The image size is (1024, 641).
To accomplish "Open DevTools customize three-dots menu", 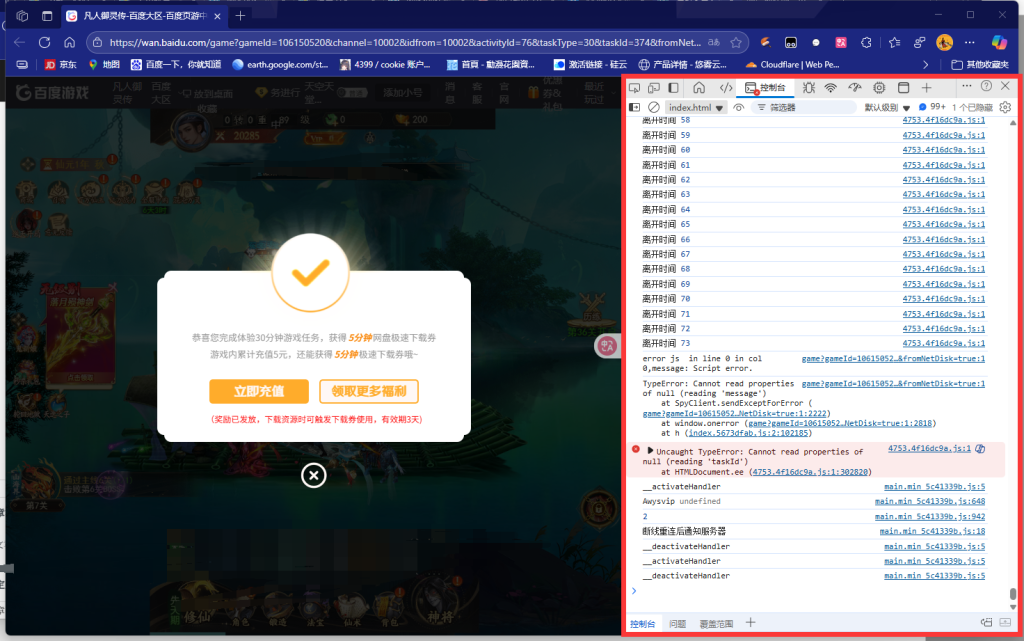I will coord(967,86).
